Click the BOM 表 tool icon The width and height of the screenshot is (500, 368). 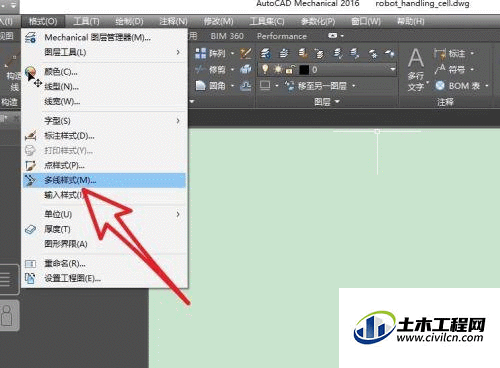(x=440, y=86)
